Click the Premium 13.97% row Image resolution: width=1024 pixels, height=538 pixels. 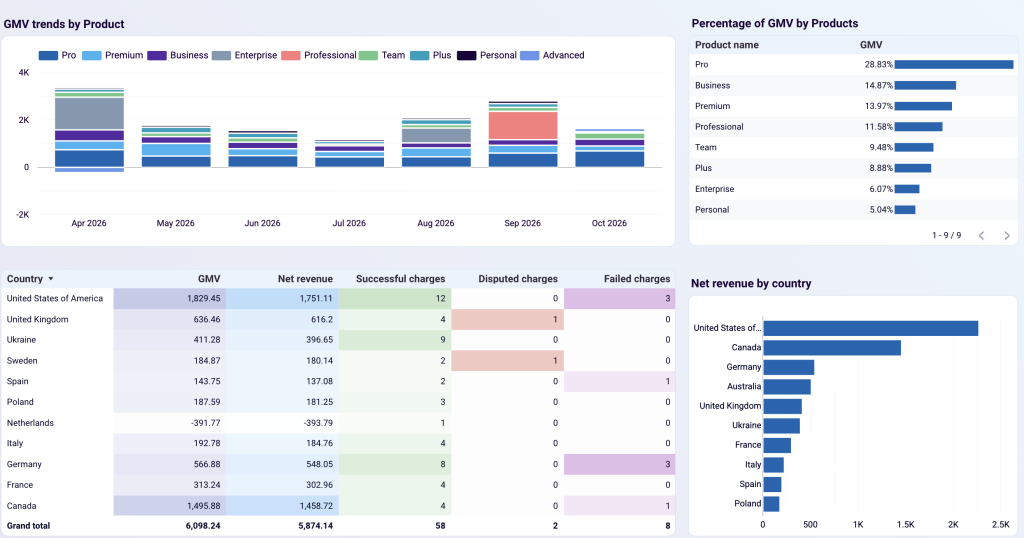click(x=854, y=106)
